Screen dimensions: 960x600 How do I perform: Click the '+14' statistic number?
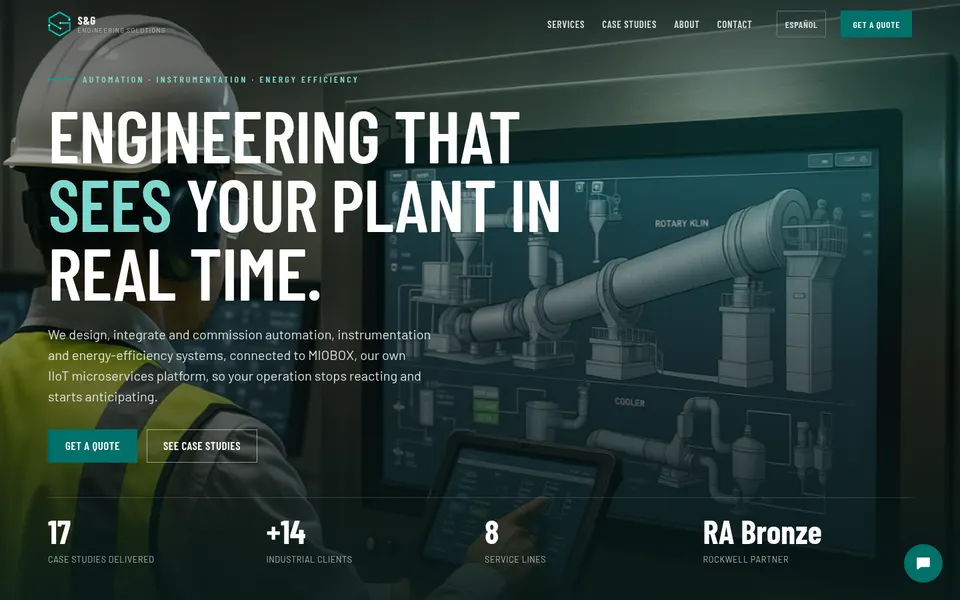(x=286, y=533)
